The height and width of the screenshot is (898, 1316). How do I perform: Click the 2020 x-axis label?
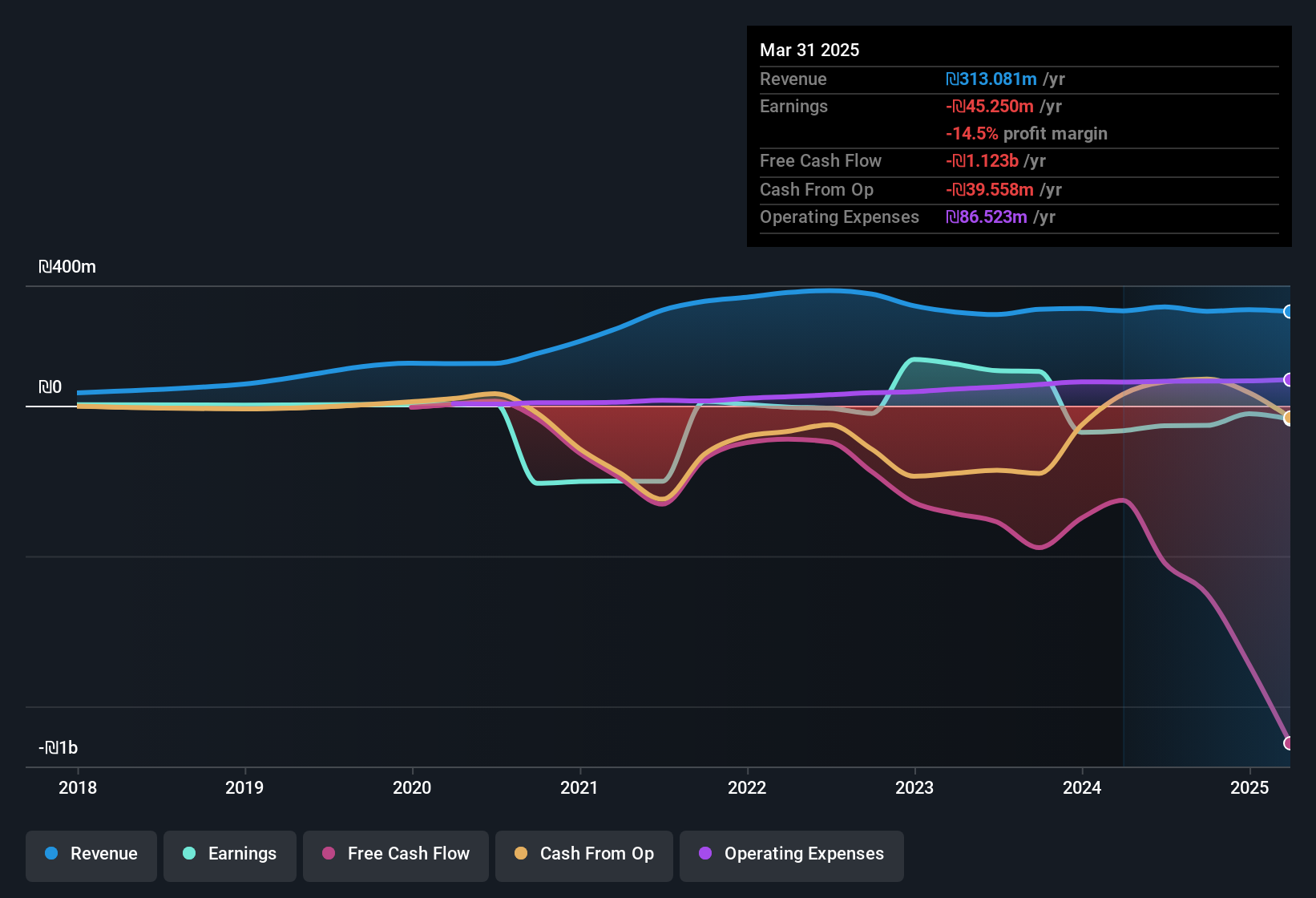412,787
